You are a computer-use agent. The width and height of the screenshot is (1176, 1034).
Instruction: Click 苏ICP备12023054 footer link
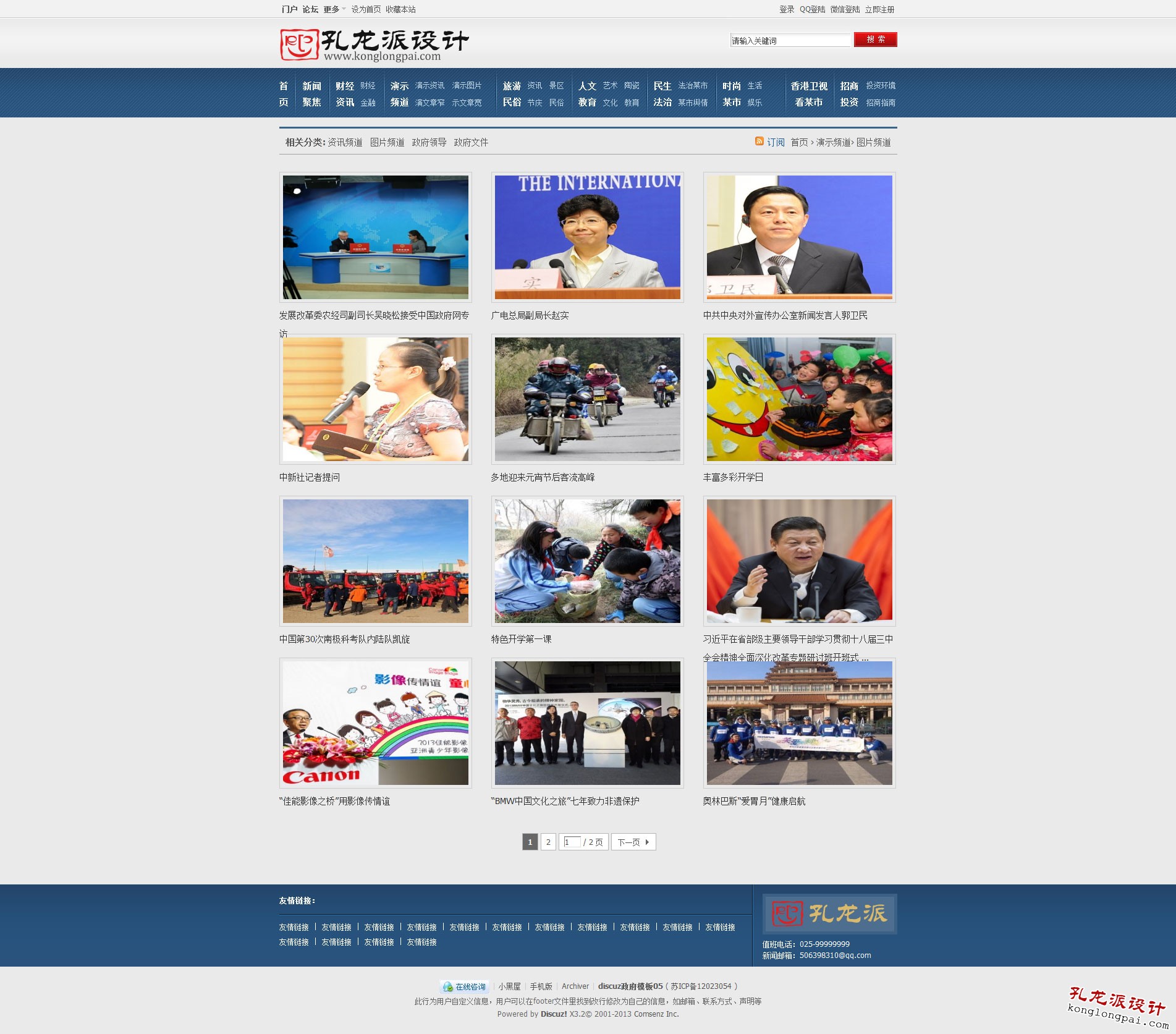click(x=701, y=986)
